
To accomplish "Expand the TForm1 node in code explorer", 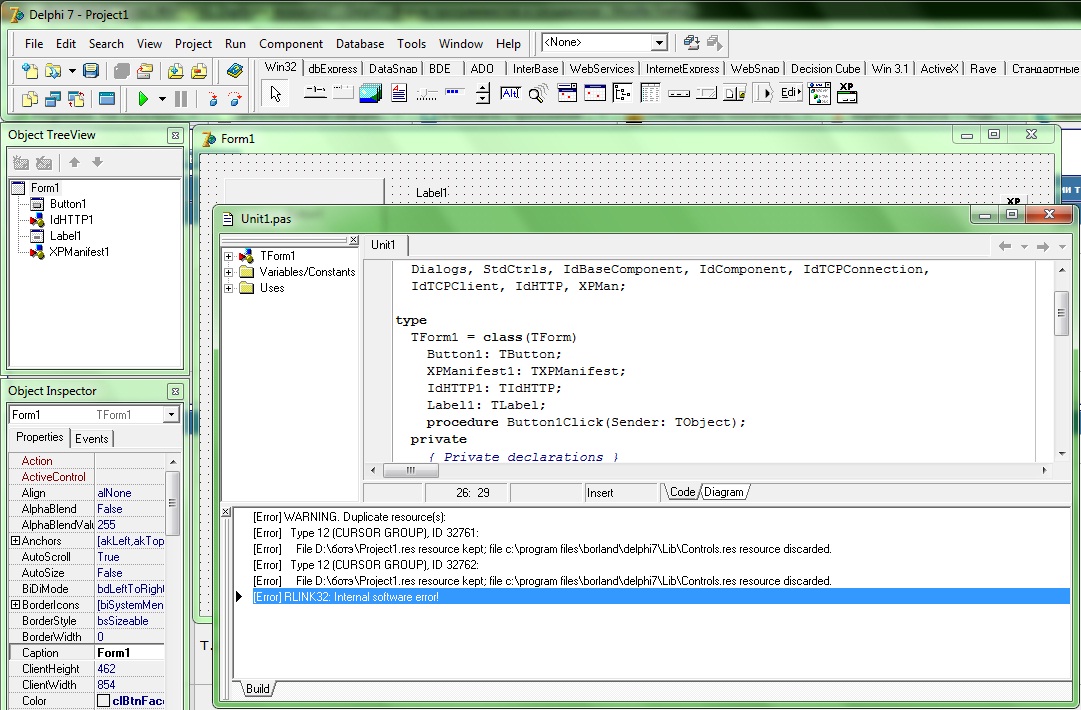I will (x=229, y=256).
